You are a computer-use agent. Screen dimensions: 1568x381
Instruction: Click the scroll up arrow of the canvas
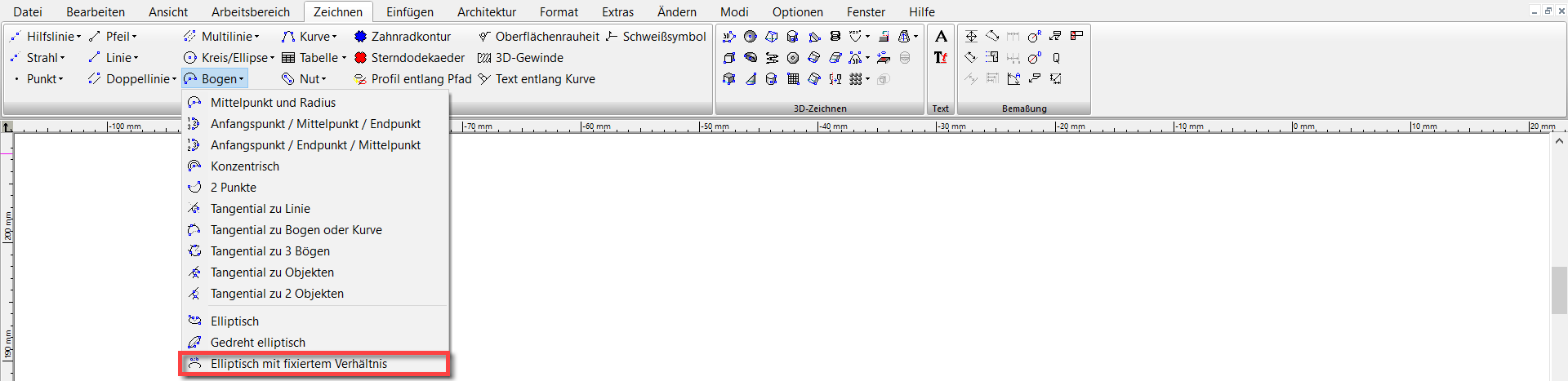coord(1559,141)
